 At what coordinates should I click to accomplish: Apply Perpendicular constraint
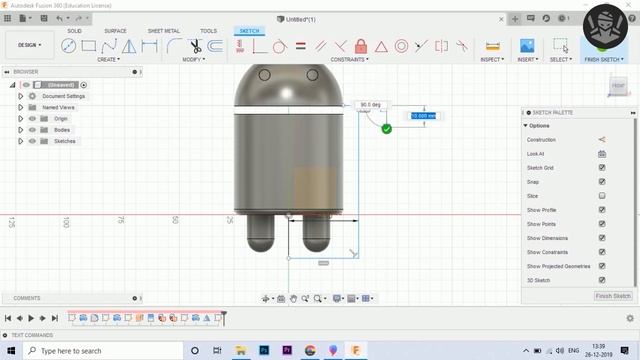point(340,46)
